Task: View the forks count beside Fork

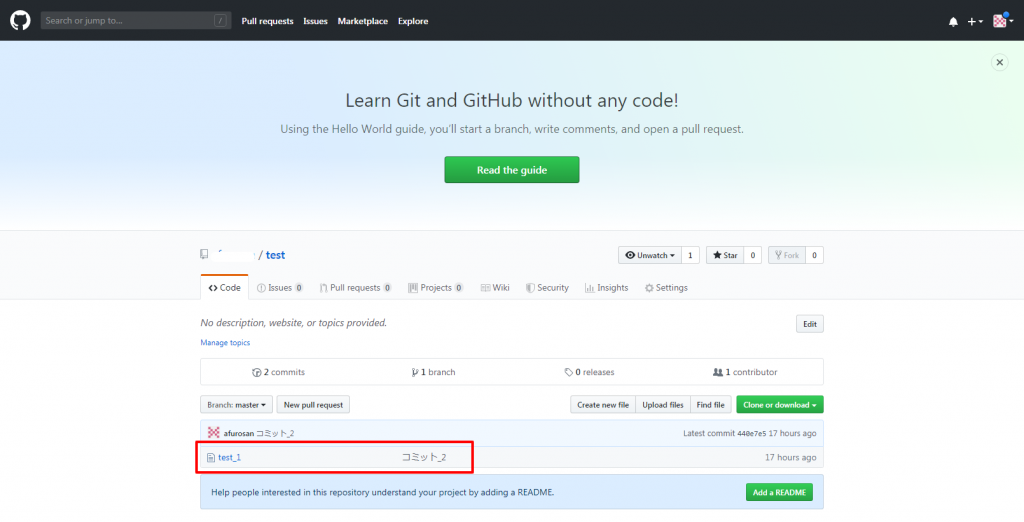Action: [814, 255]
